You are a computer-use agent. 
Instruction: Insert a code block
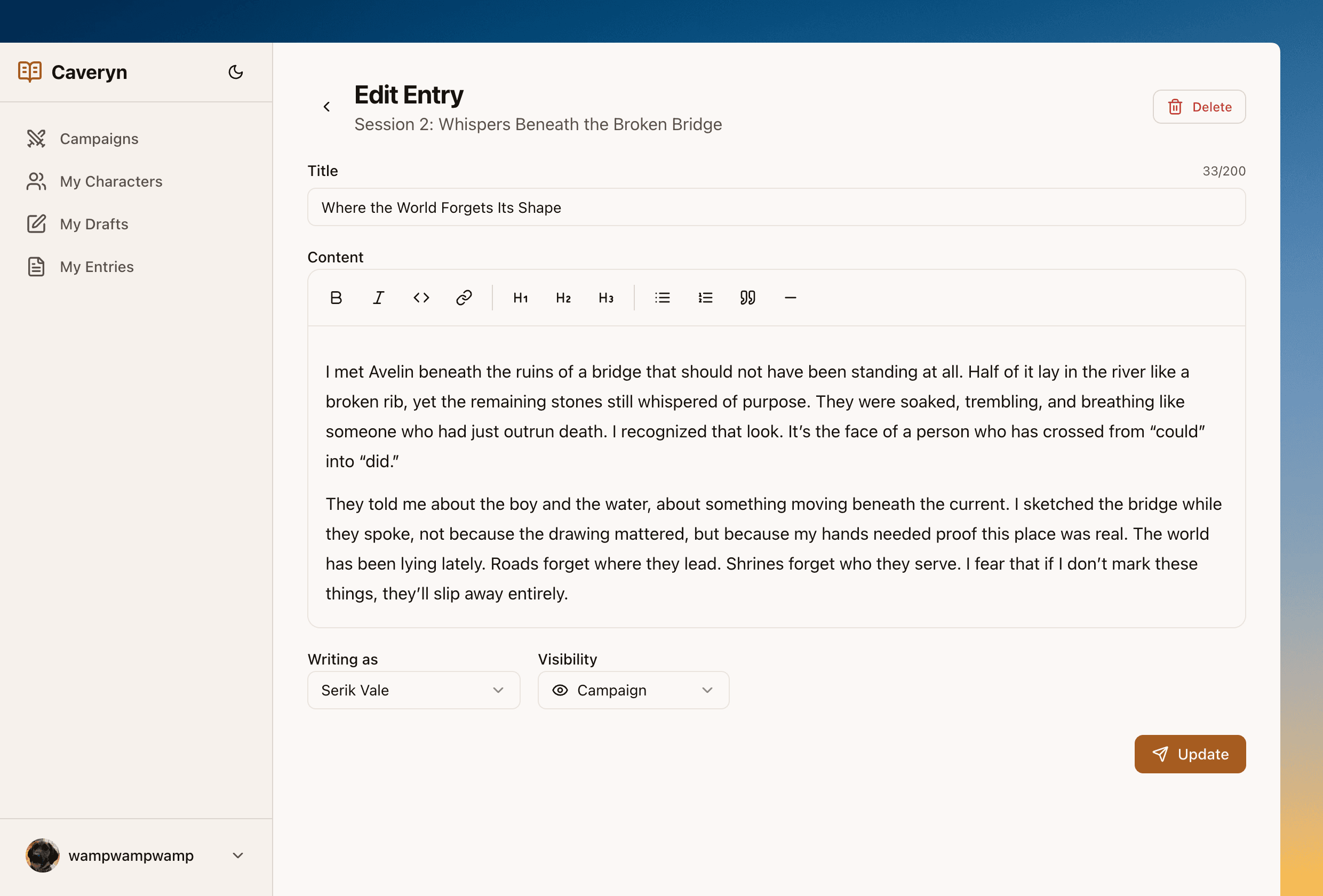click(x=421, y=297)
